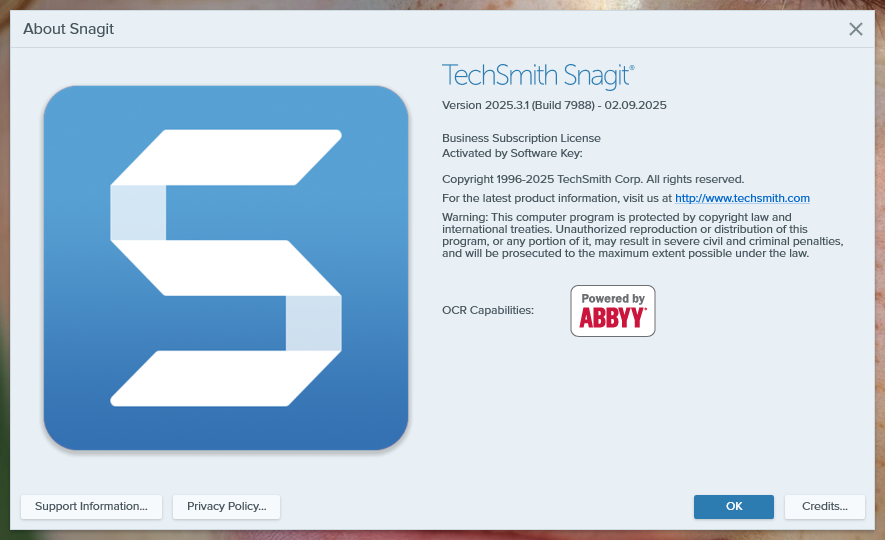Screen dimensions: 885x540
Task: Click the Business Subscription License text
Action: [521, 138]
